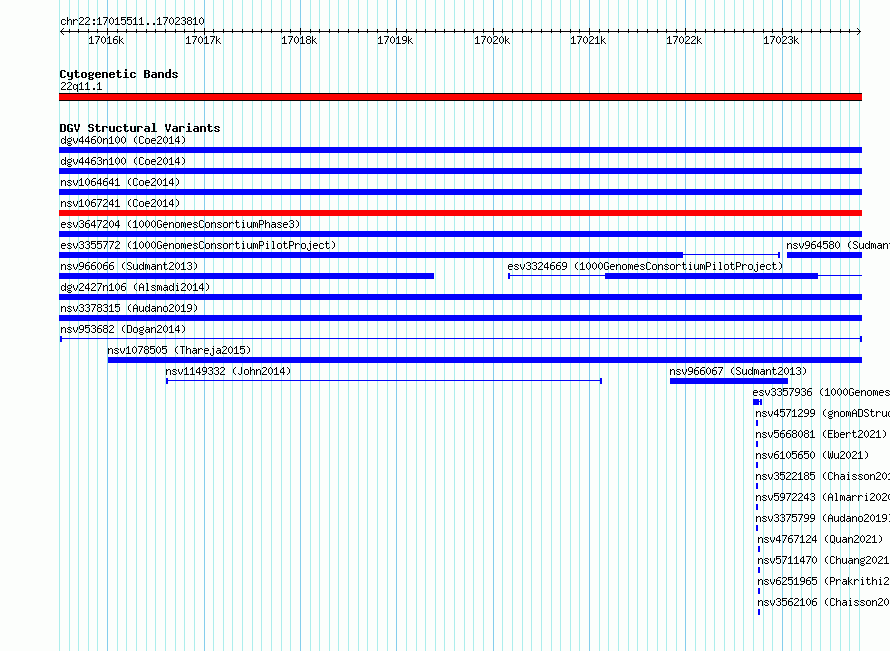Click the 17023k ruler tick label
The image size is (890, 651).
781,40
